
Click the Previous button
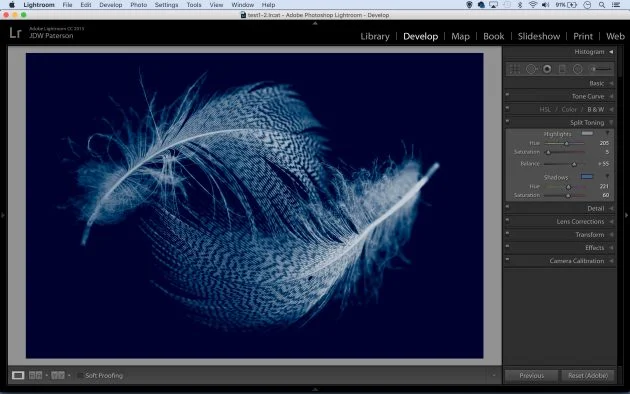point(531,376)
